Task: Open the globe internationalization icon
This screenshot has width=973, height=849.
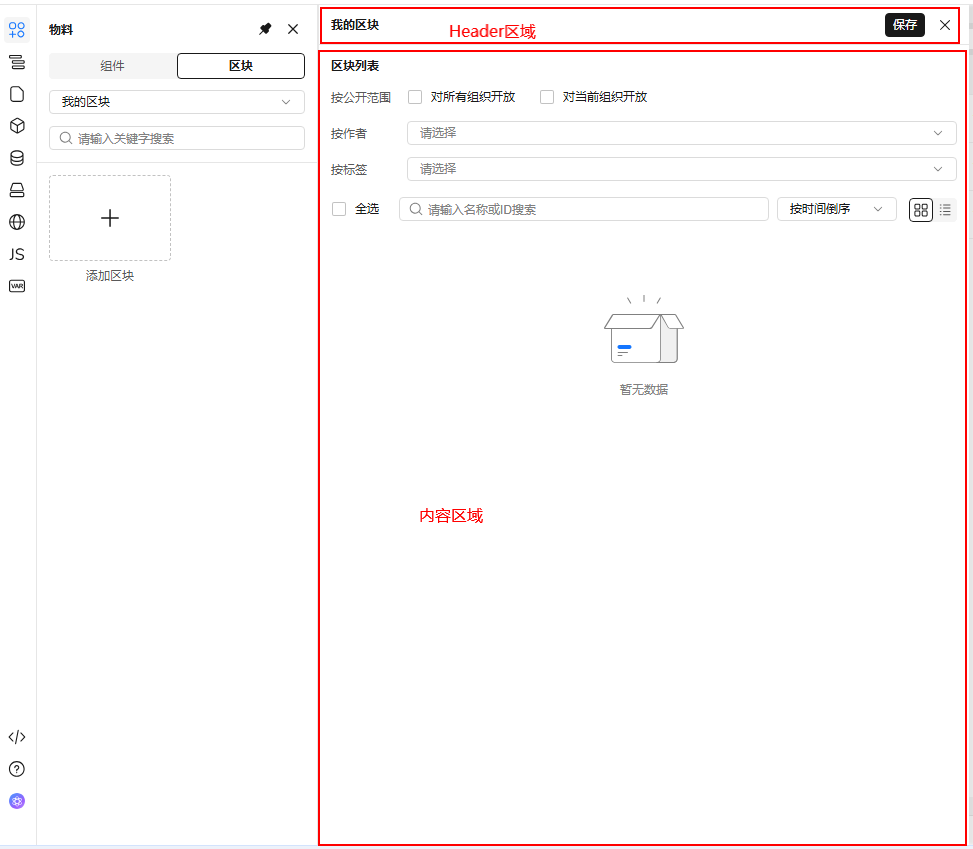Action: point(16,222)
